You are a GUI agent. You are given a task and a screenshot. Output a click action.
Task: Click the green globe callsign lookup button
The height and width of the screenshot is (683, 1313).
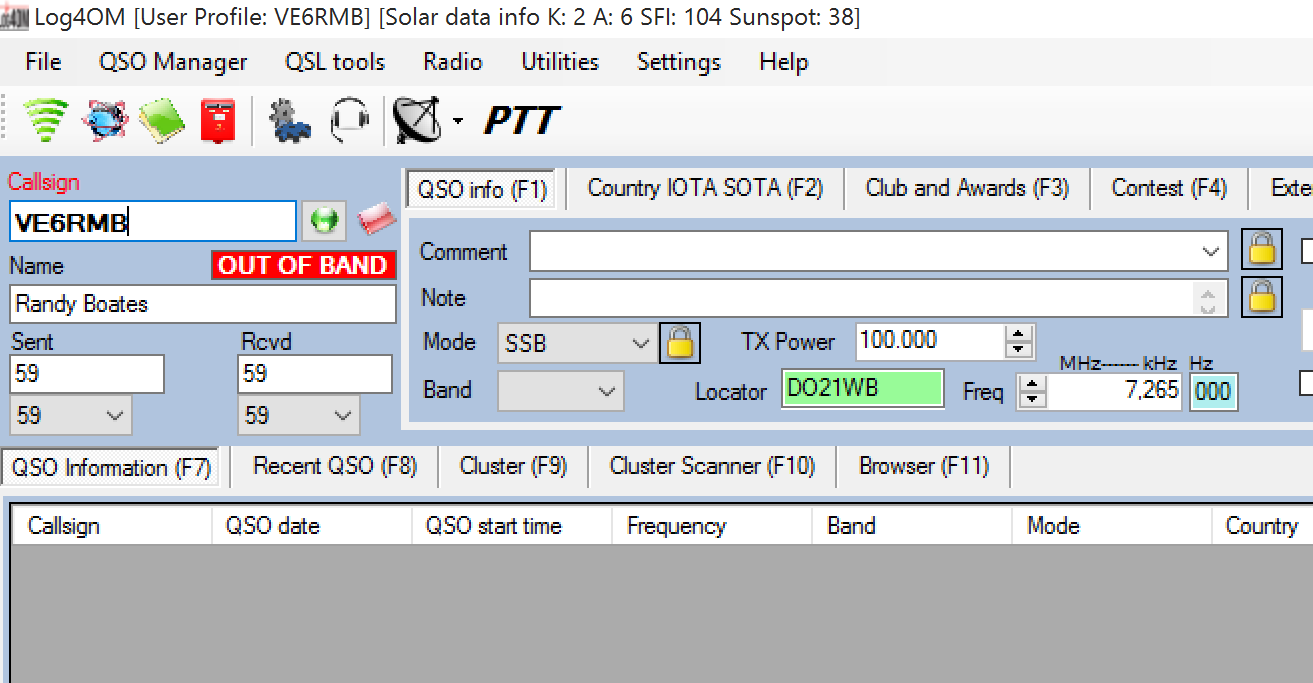324,221
